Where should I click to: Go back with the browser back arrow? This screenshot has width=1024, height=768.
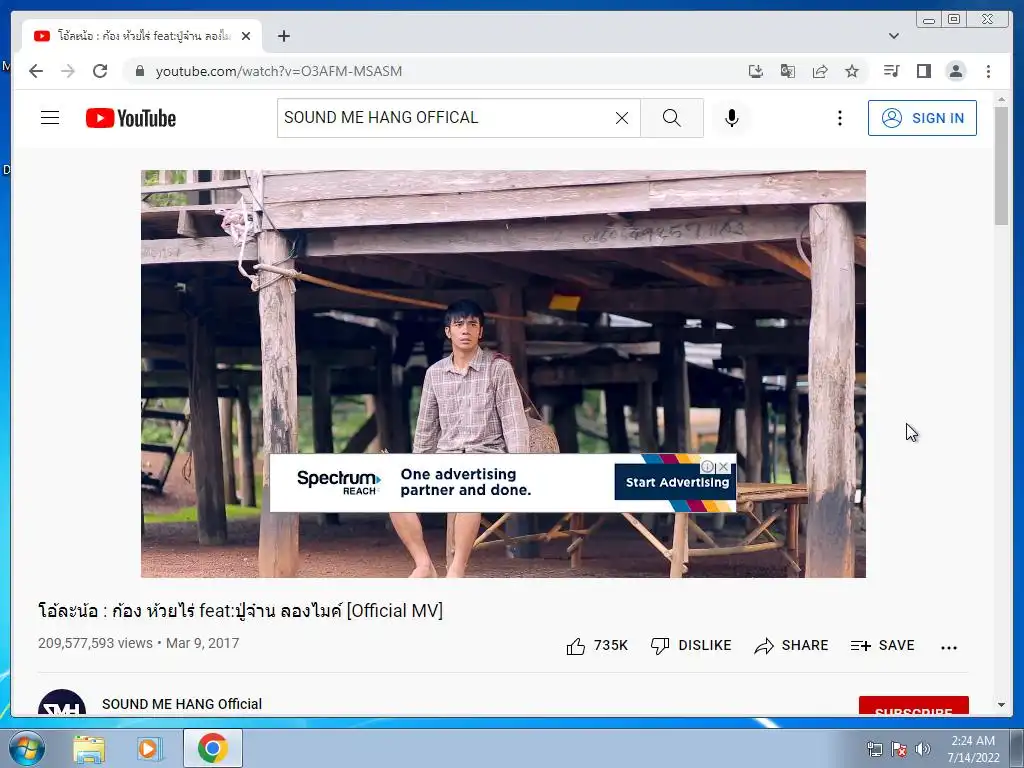(36, 71)
